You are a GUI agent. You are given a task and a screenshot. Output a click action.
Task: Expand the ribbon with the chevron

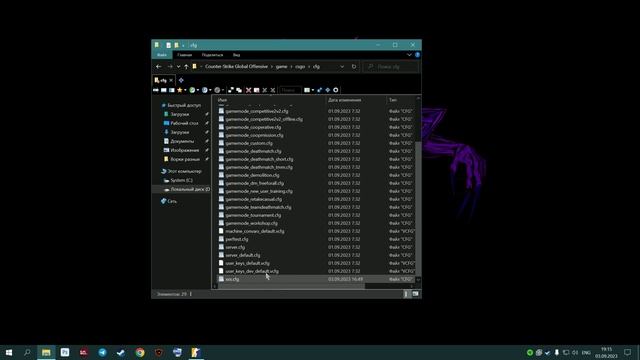pyautogui.click(x=409, y=55)
